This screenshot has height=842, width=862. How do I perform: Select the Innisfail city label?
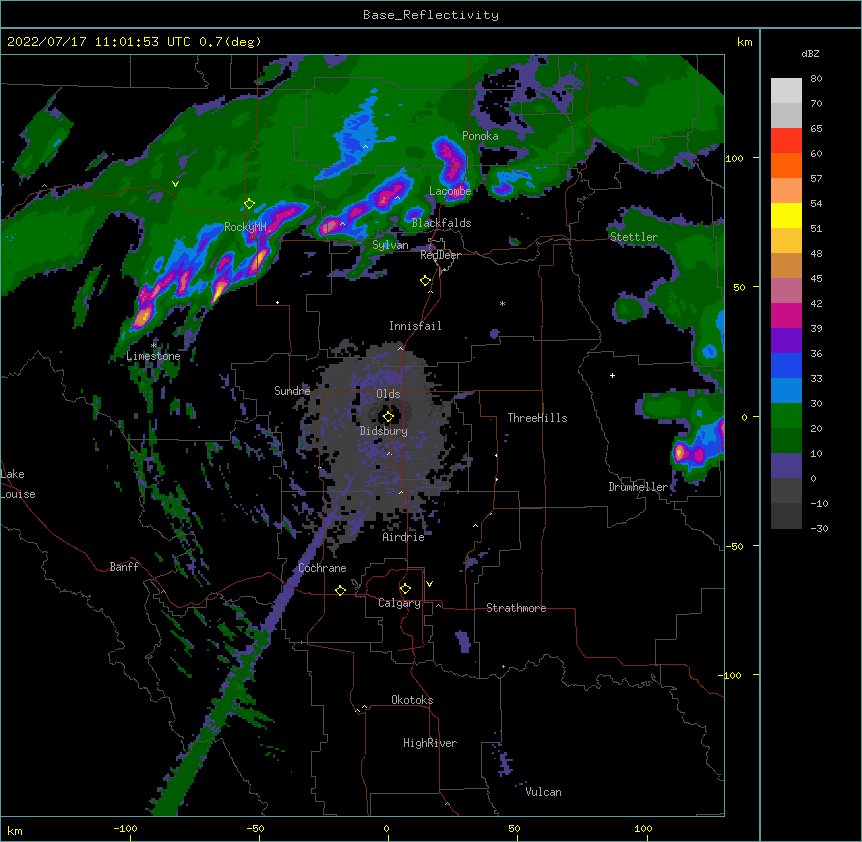[x=415, y=326]
